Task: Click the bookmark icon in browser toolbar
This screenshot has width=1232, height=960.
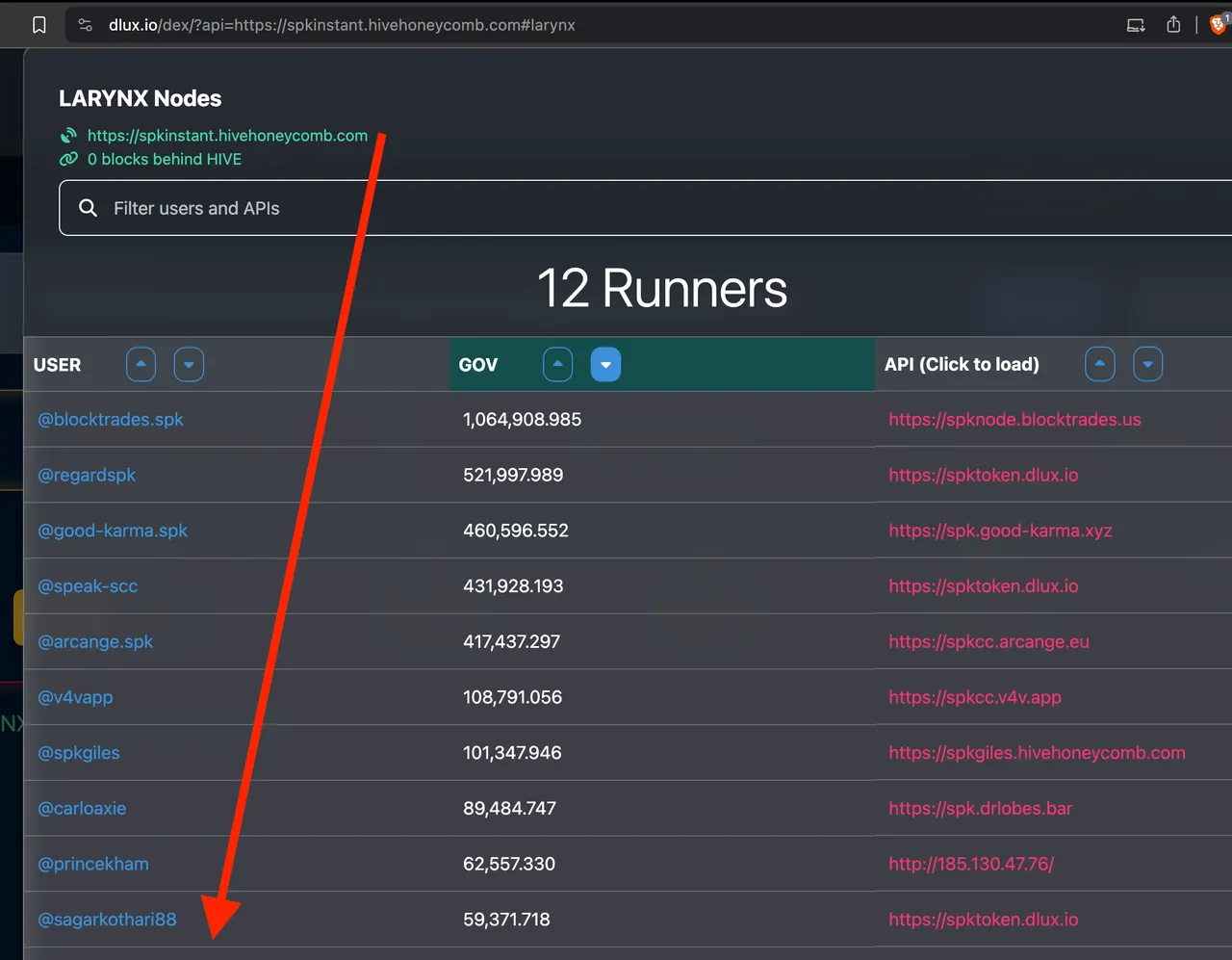Action: pyautogui.click(x=39, y=25)
